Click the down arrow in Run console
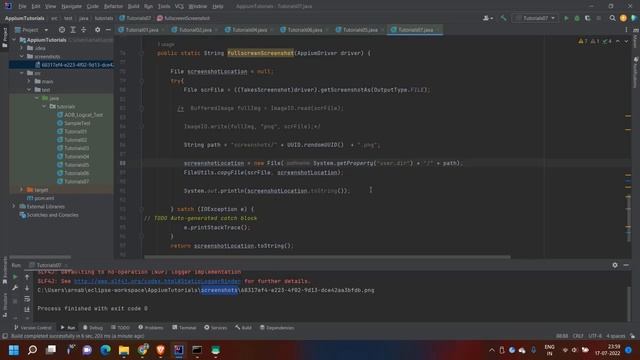This screenshot has width=640, height=360. click(27, 288)
